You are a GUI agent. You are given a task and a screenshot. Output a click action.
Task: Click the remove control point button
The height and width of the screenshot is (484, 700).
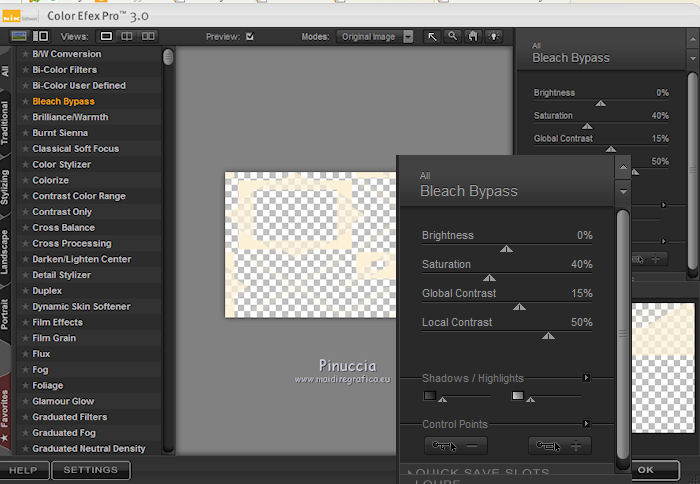pyautogui.click(x=455, y=446)
